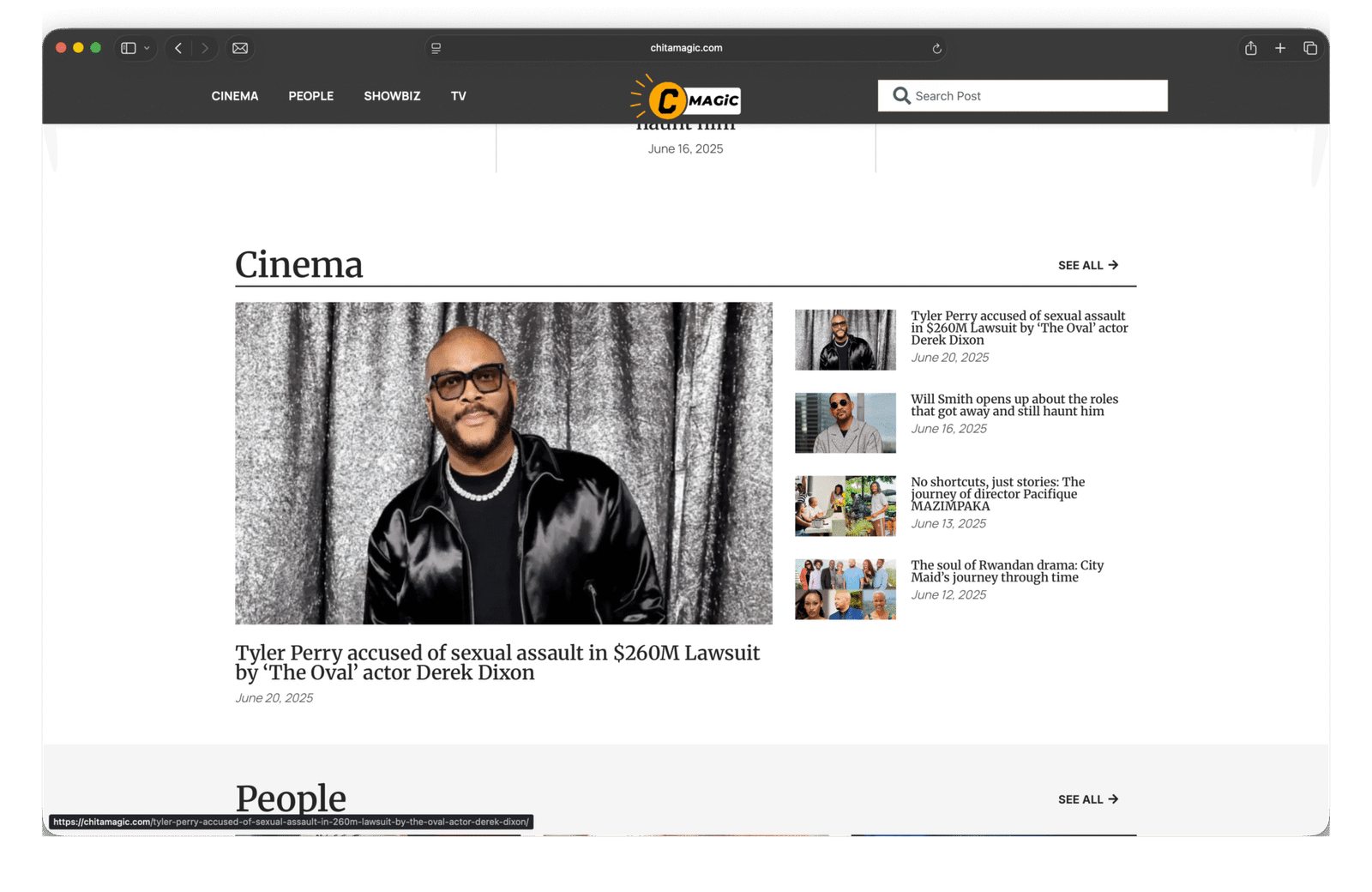Reload the page with refresh icon
1372x892 pixels.
936,49
